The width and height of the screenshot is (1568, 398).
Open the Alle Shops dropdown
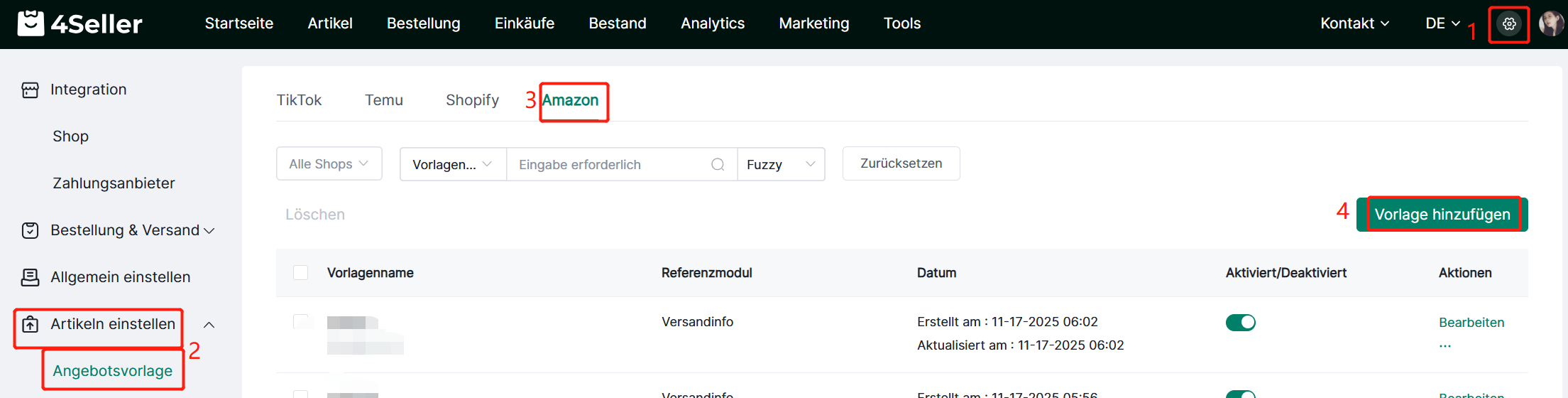(x=329, y=164)
